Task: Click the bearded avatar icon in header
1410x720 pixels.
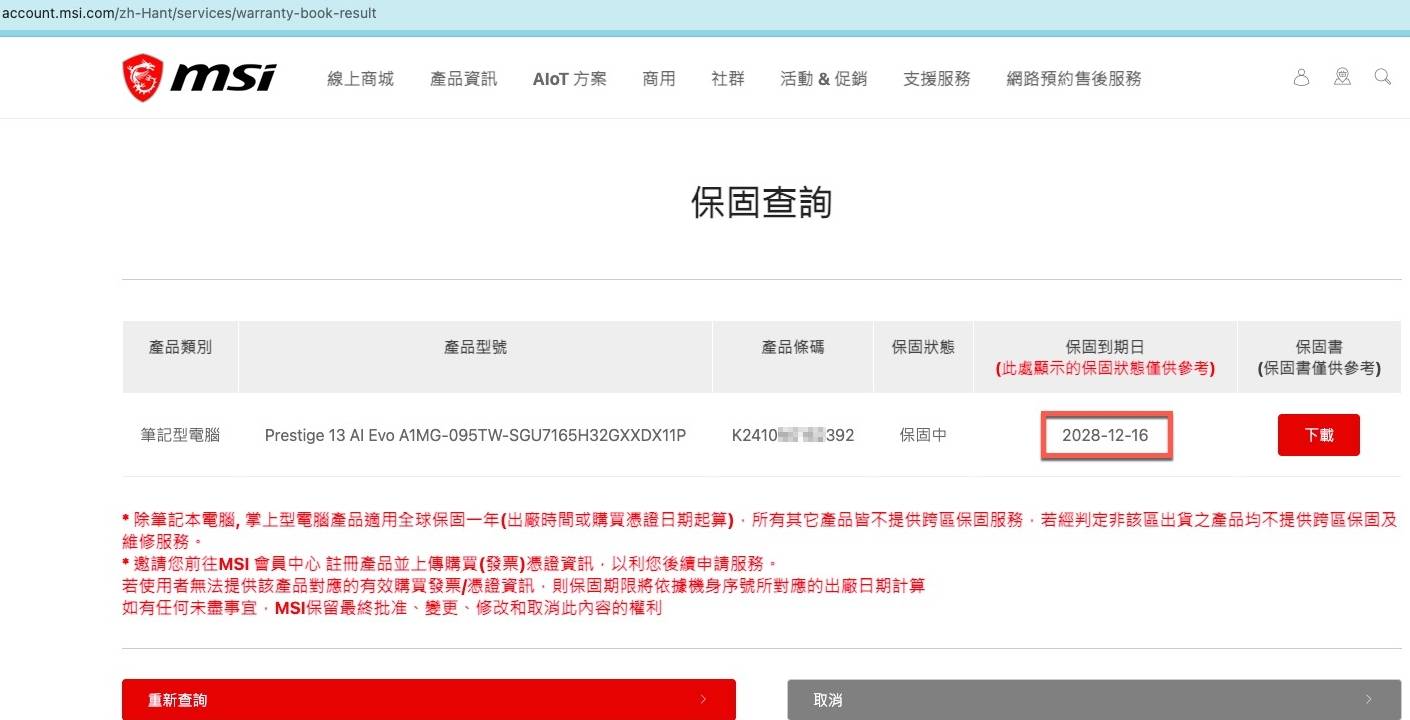Action: click(1342, 77)
